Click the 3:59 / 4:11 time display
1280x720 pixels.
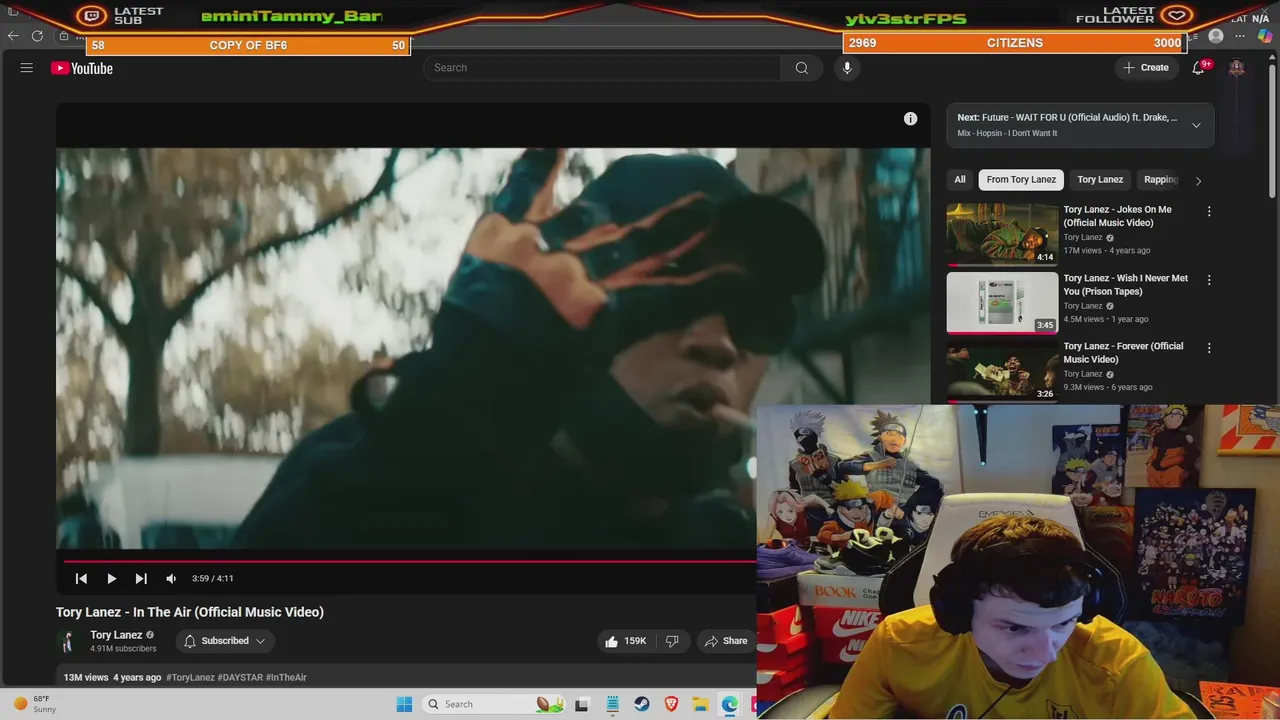tap(213, 578)
